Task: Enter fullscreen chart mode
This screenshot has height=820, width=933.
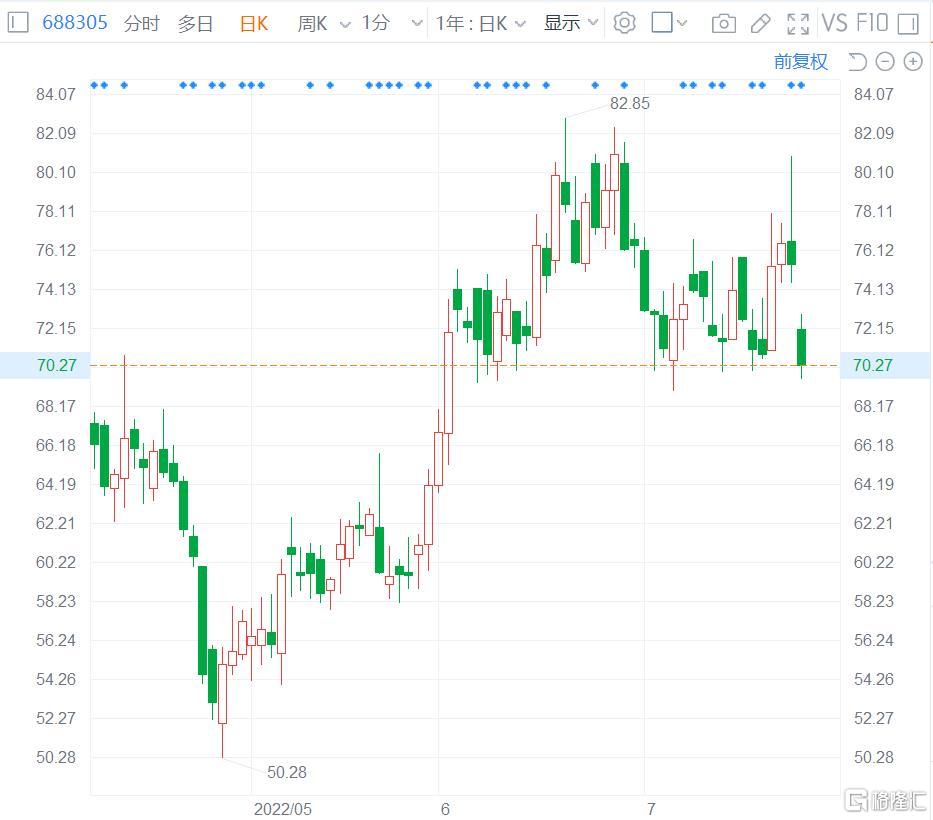Action: coord(797,24)
